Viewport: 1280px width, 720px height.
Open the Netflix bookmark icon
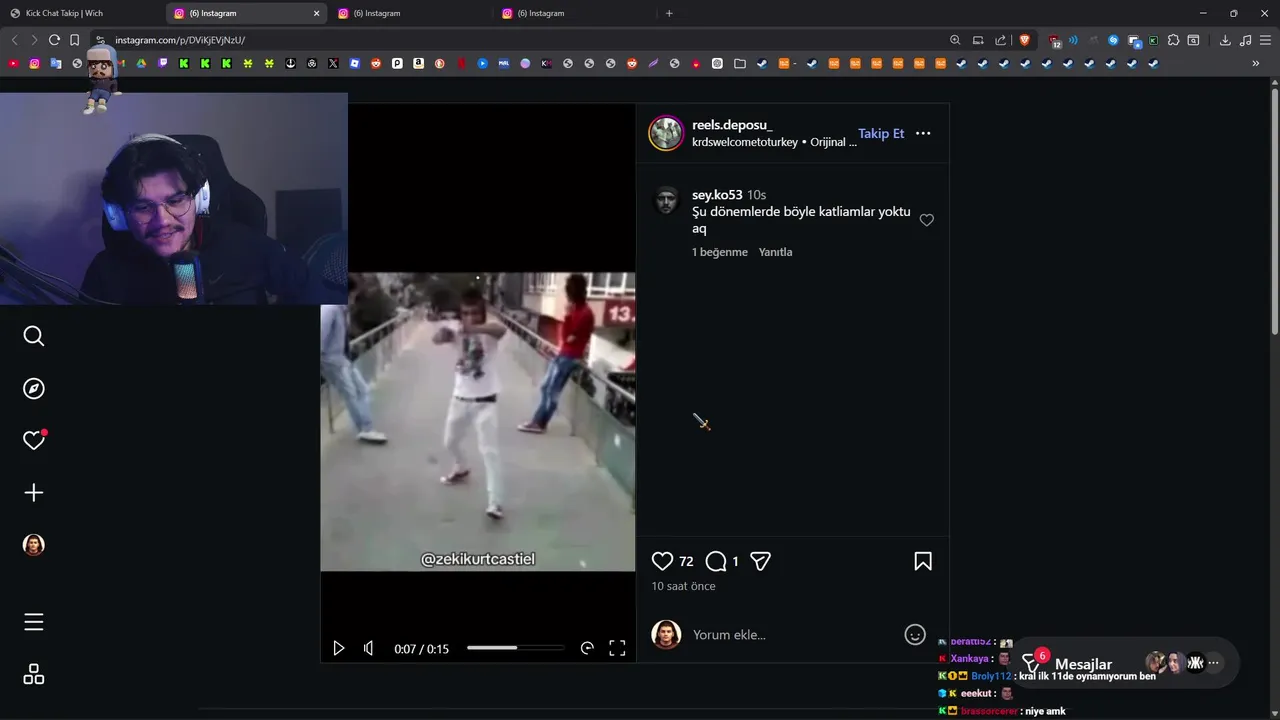pyautogui.click(x=461, y=63)
